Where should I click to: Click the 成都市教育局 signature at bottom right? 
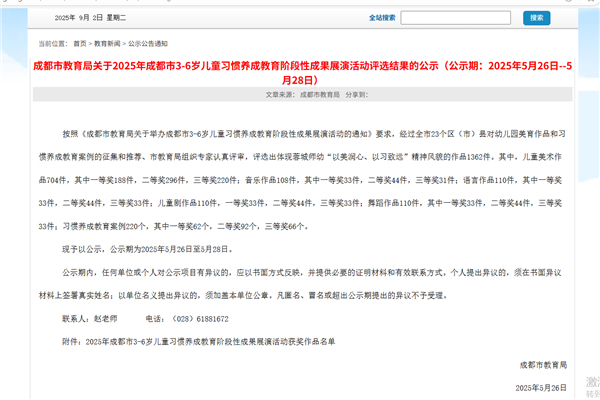[x=542, y=364]
